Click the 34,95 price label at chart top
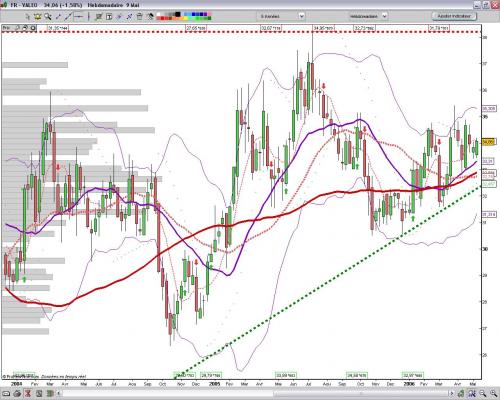 point(323,28)
